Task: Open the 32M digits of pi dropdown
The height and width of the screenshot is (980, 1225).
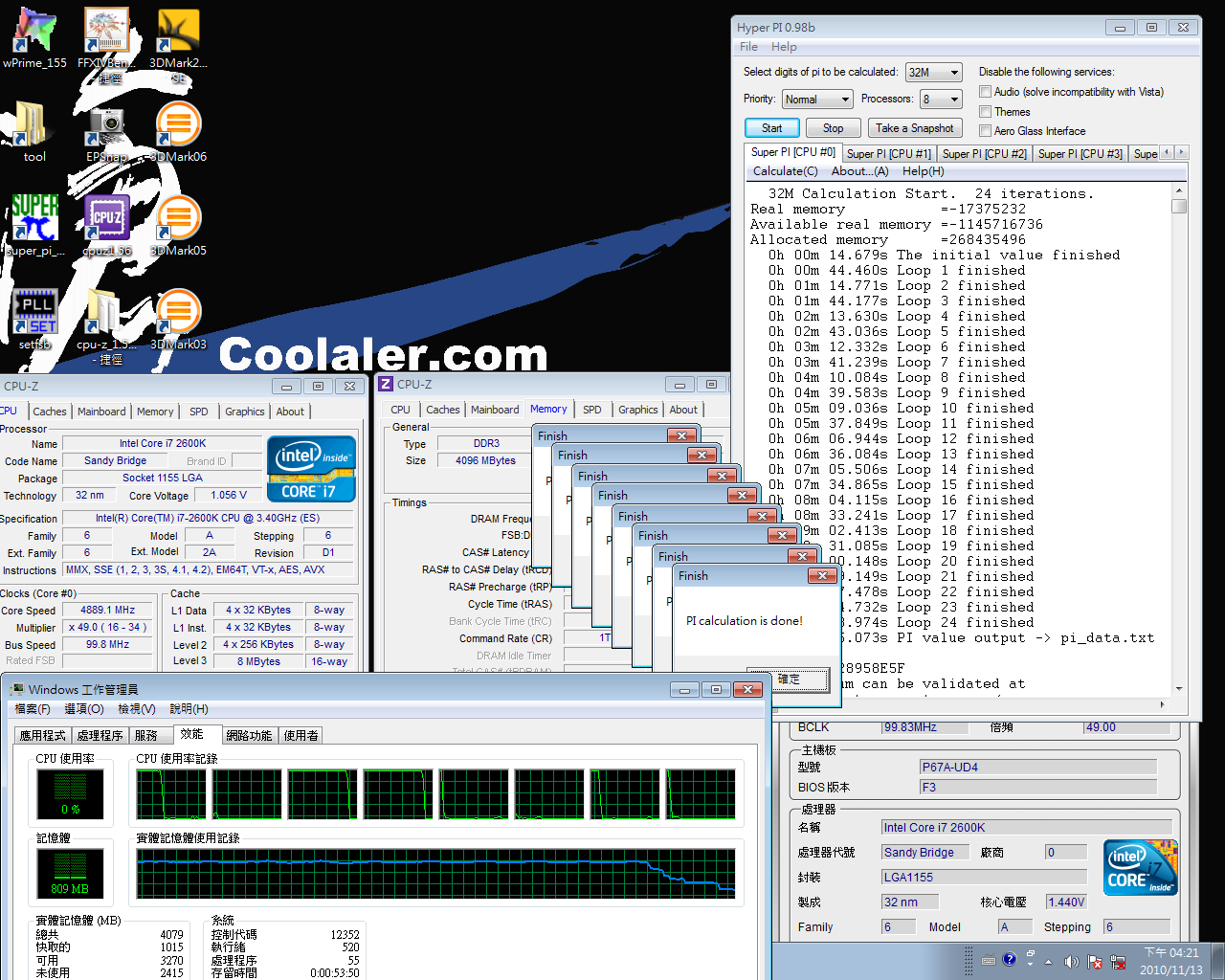Action: (x=933, y=72)
